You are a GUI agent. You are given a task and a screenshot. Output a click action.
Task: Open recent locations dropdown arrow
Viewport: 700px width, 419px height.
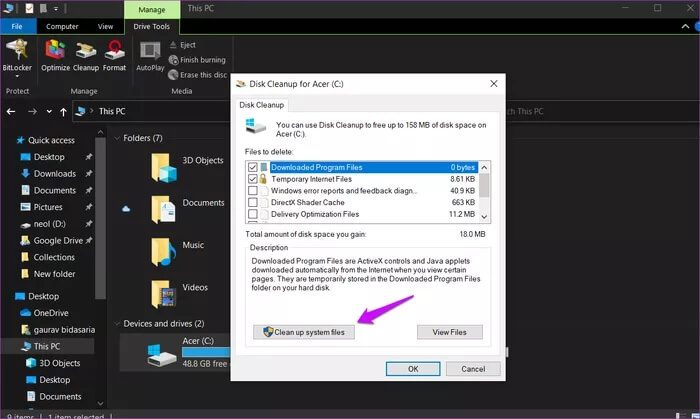pos(49,112)
